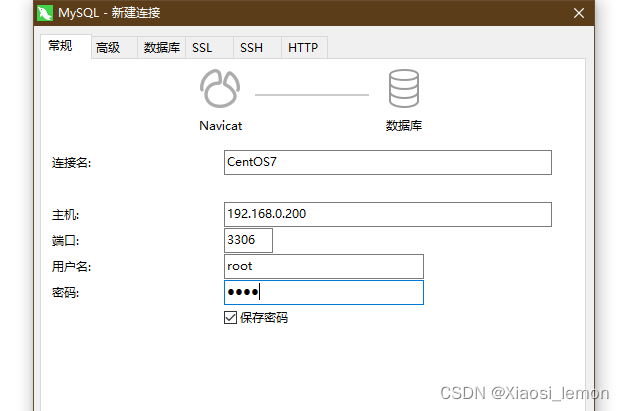Click the Navicat logo icon

tap(220, 88)
